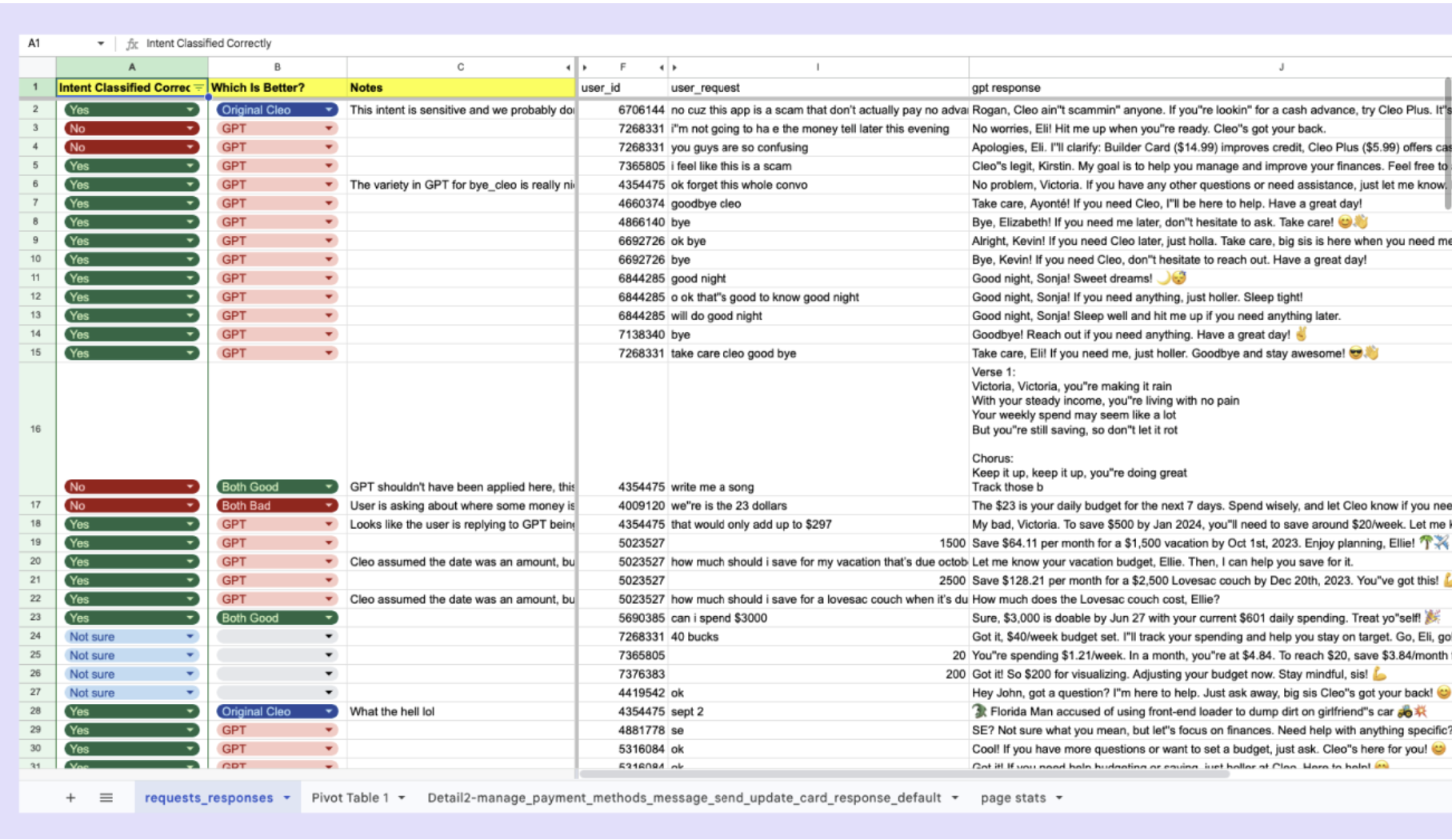Select the user_id header cell
This screenshot has height=840, width=1452.
pos(622,88)
